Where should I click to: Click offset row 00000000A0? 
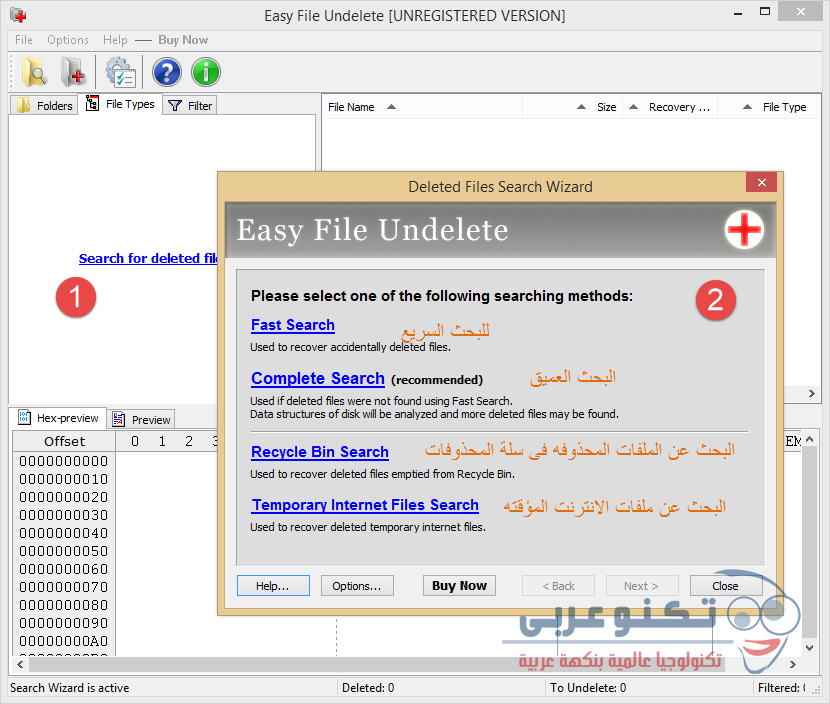[64, 641]
